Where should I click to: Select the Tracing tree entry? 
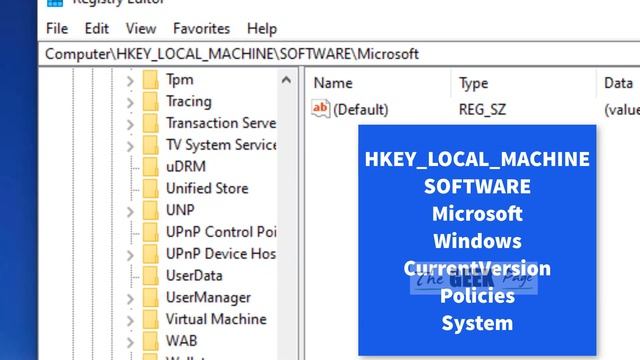point(189,101)
